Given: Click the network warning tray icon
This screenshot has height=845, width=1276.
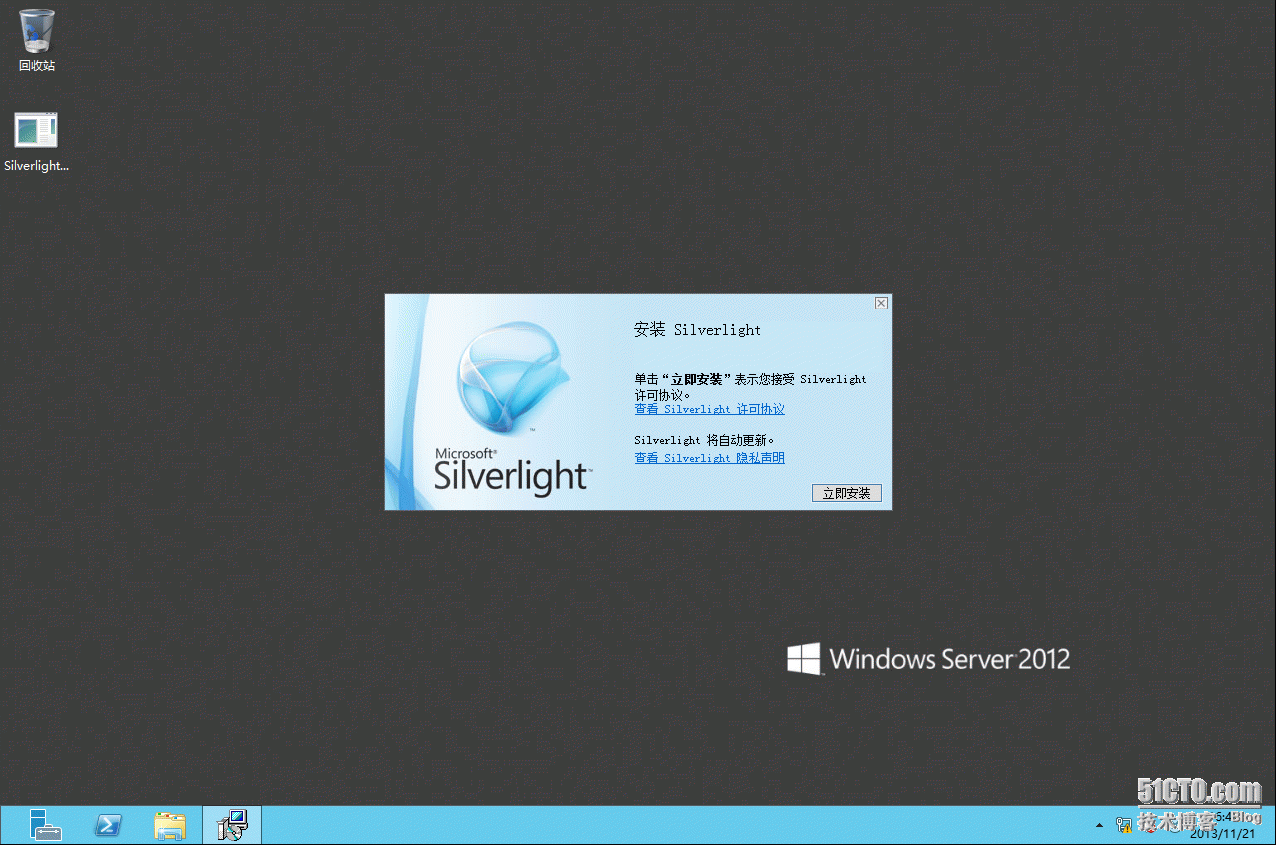Looking at the screenshot, I should 1124,825.
